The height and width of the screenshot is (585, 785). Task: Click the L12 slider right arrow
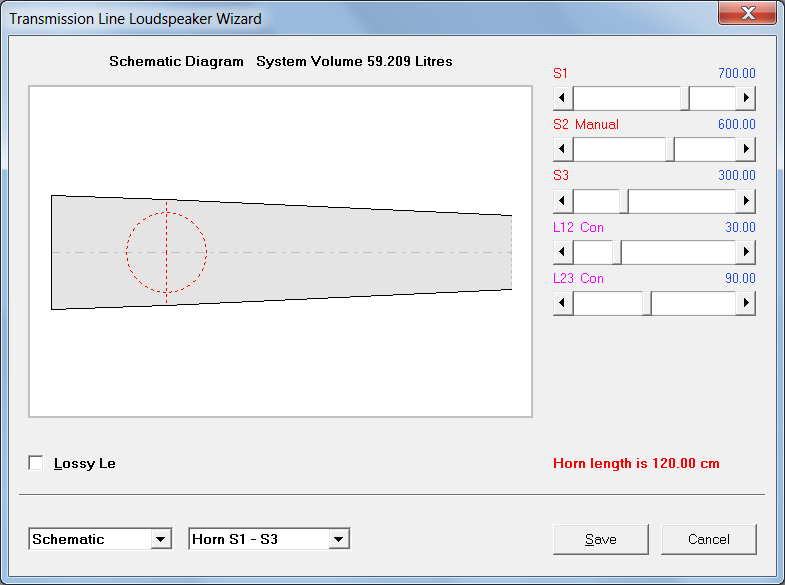tap(745, 252)
